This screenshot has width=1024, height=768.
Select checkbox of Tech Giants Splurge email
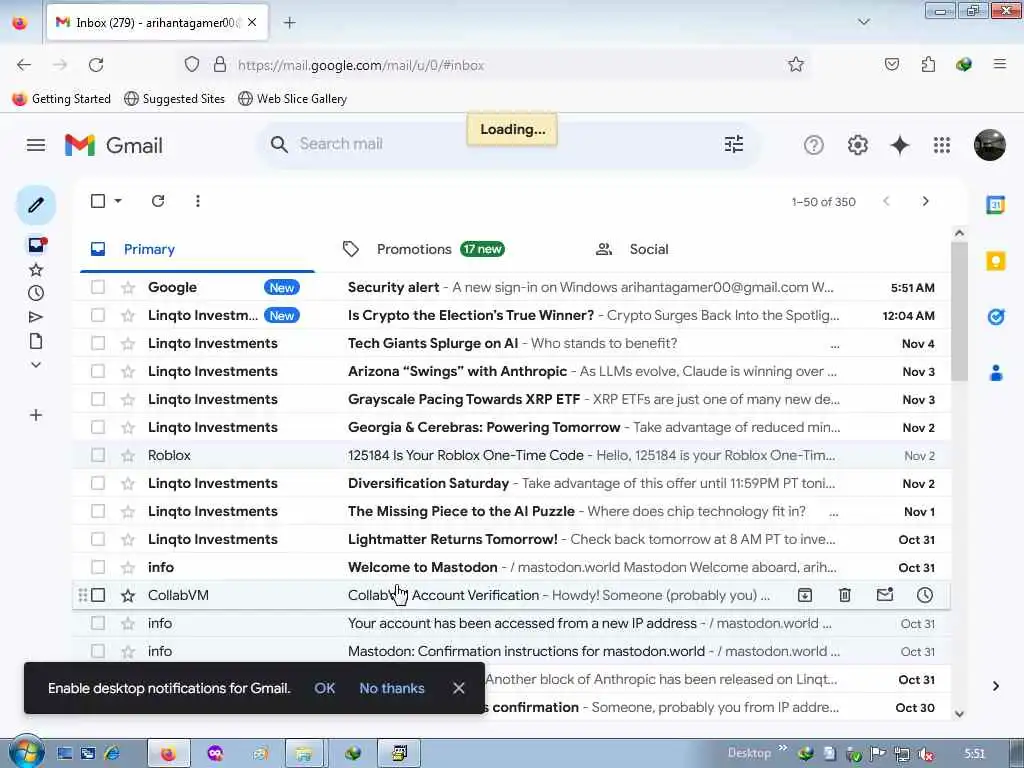pos(98,344)
